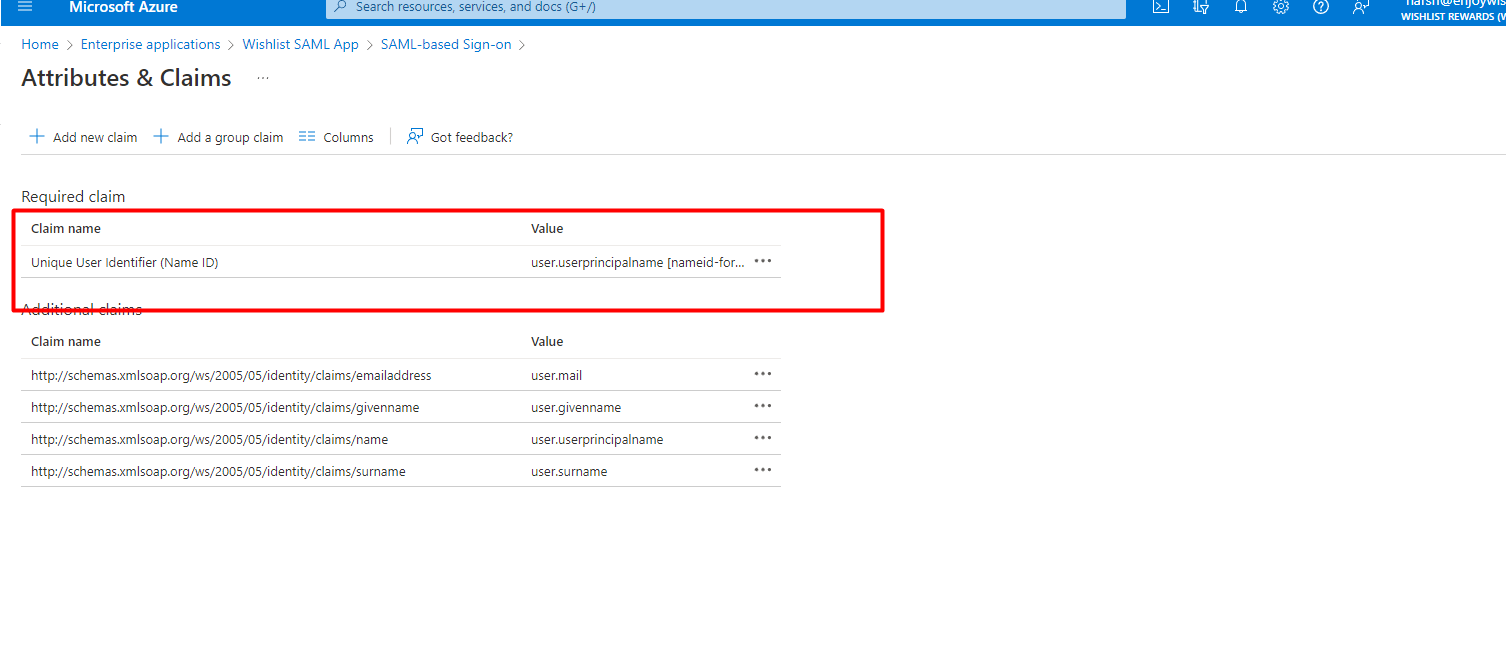Click user.userprincipalname in the name claim row
Viewport: 1506px width, 647px height.
pos(597,440)
